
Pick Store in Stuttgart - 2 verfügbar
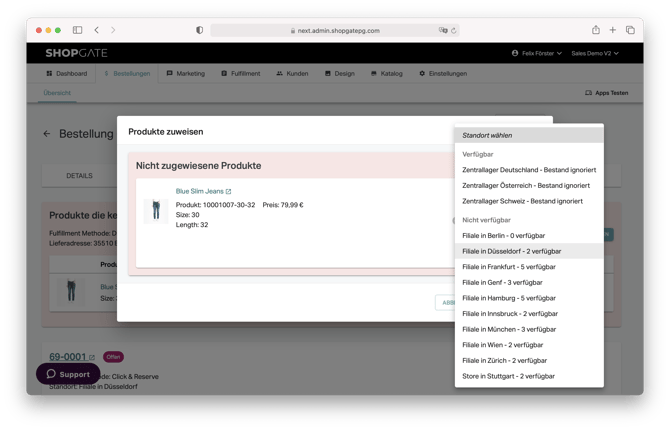(x=508, y=376)
